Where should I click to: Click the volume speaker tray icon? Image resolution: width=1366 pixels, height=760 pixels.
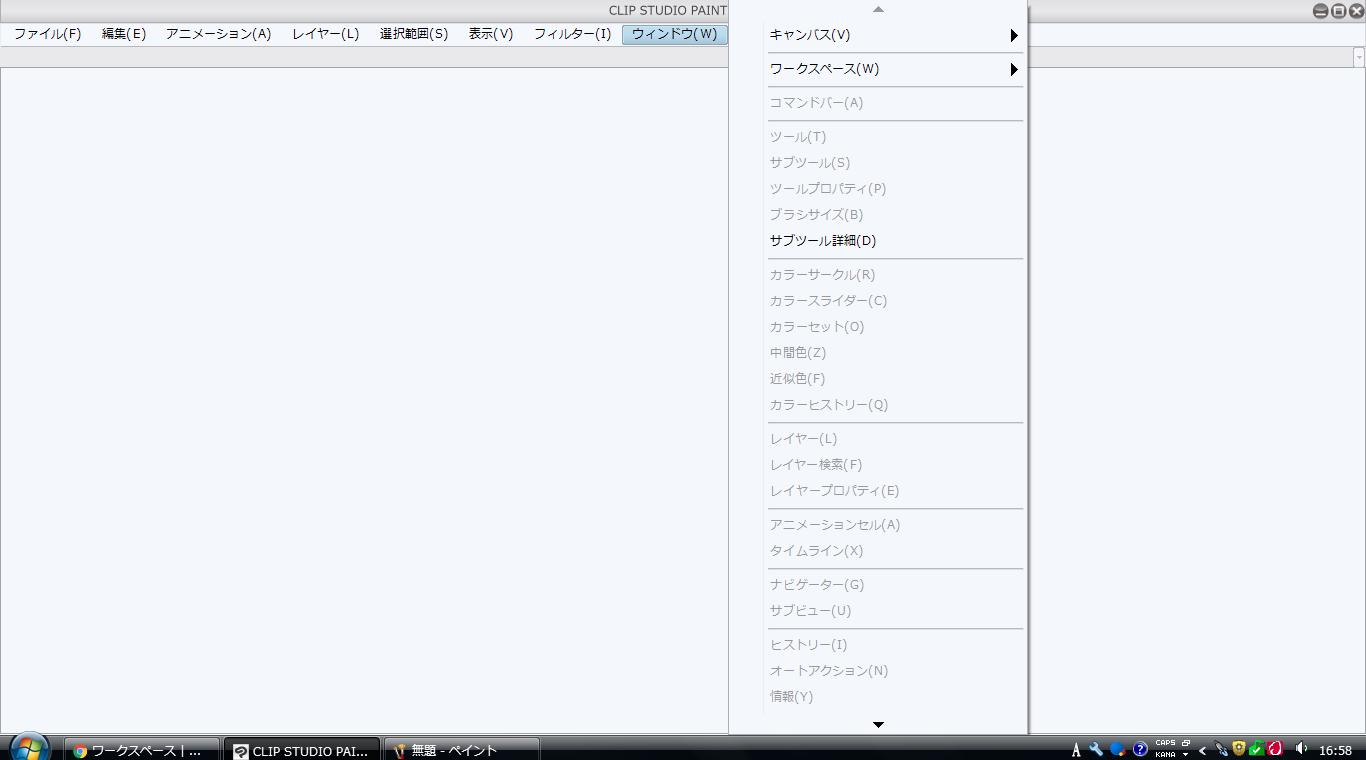coord(1301,749)
